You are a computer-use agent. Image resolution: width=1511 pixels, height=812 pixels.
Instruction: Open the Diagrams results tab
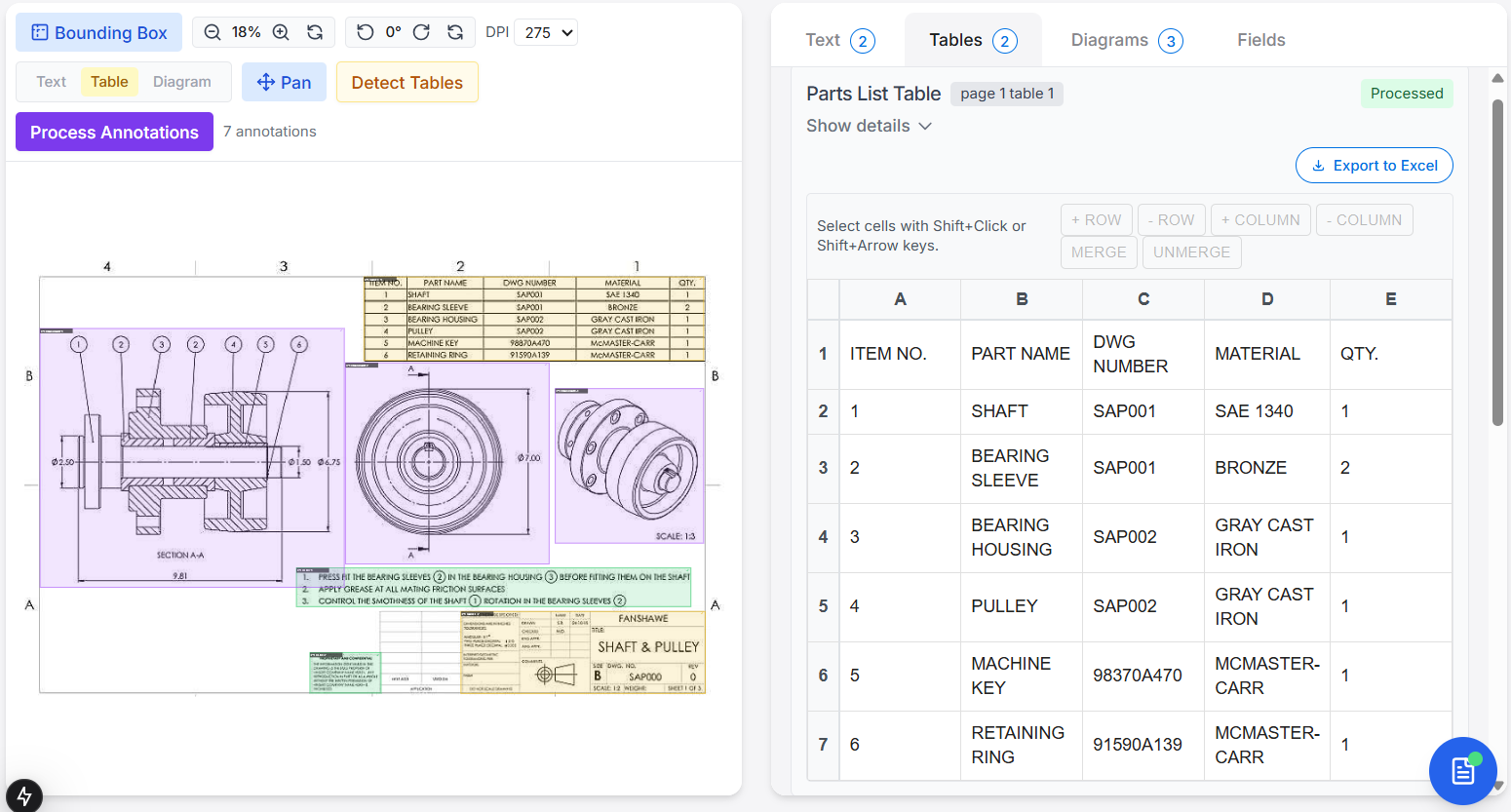coord(1126,40)
